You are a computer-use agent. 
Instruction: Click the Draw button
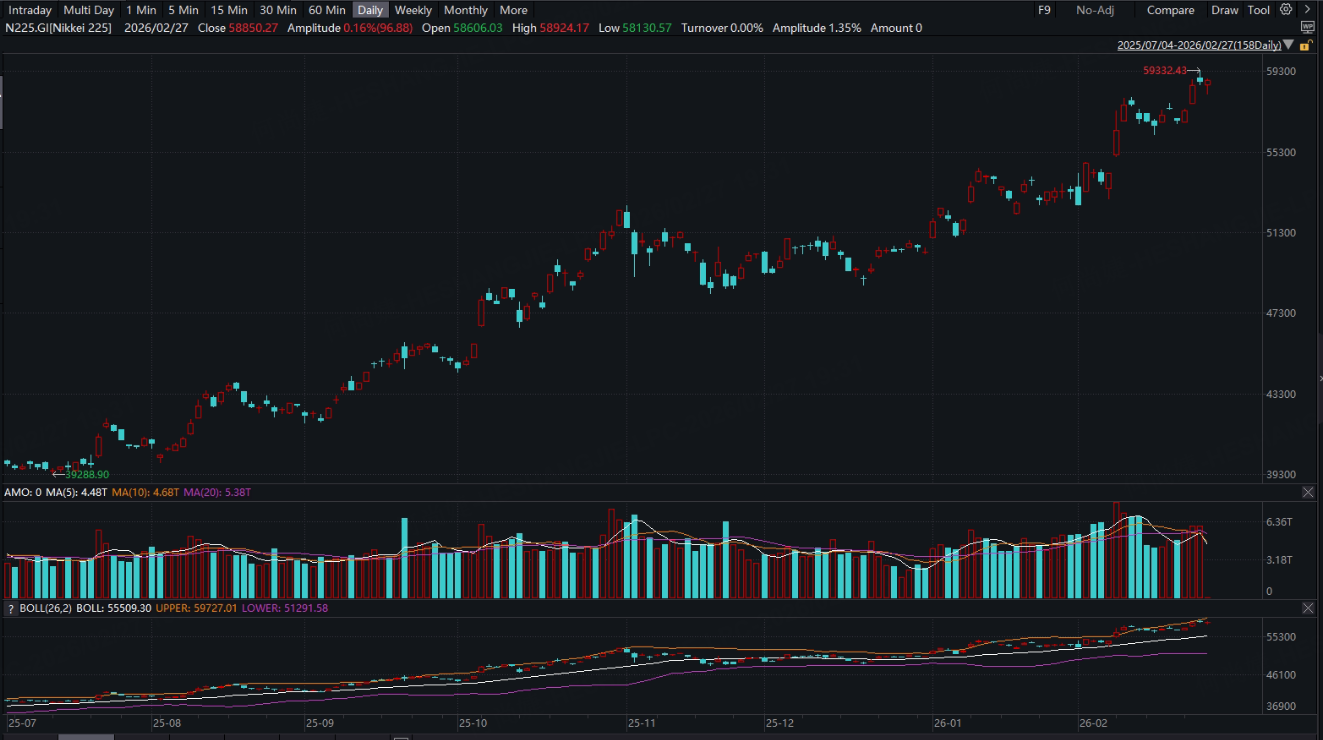pos(1224,10)
